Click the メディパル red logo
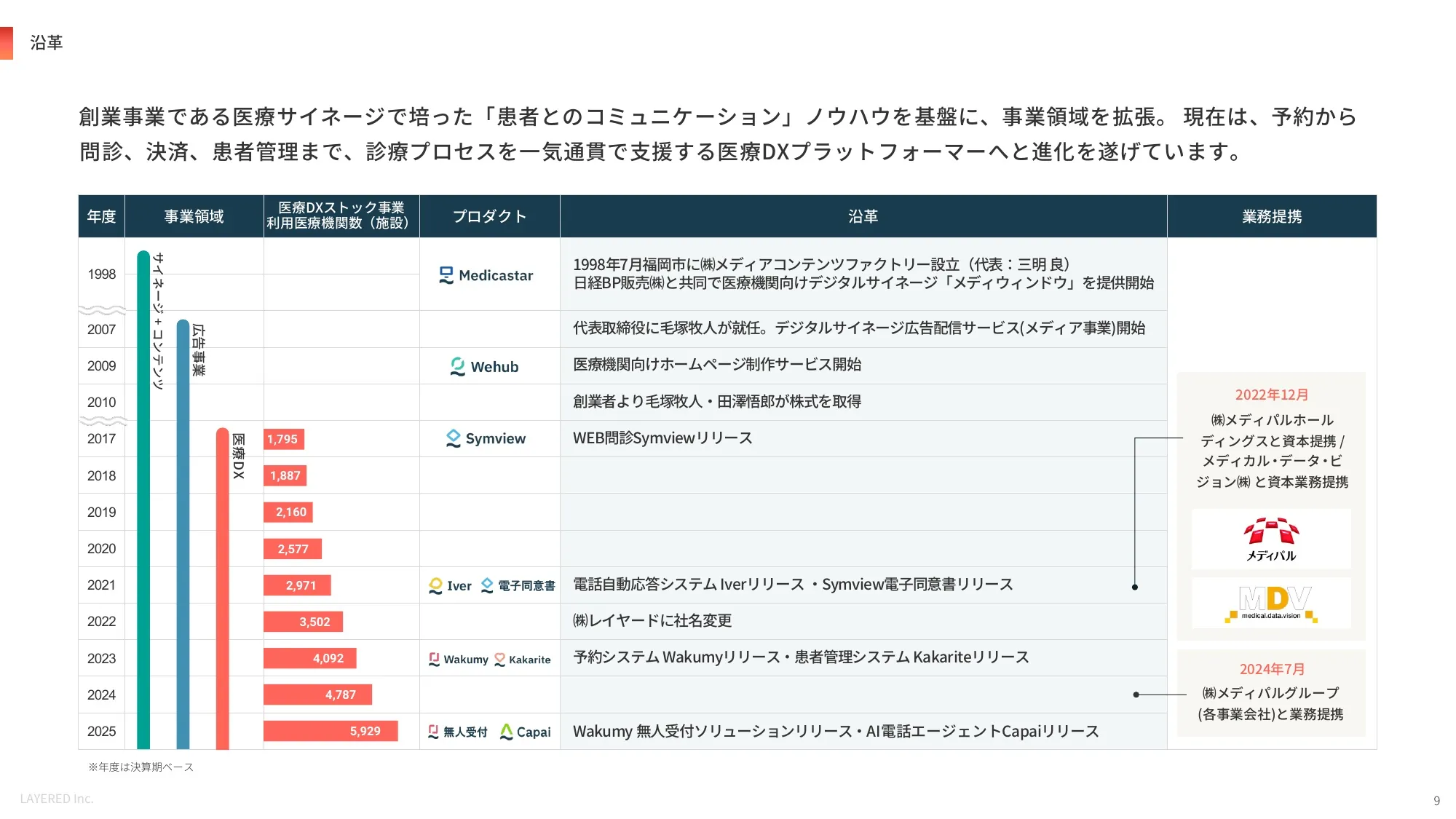The height and width of the screenshot is (819, 1456). pos(1271,539)
